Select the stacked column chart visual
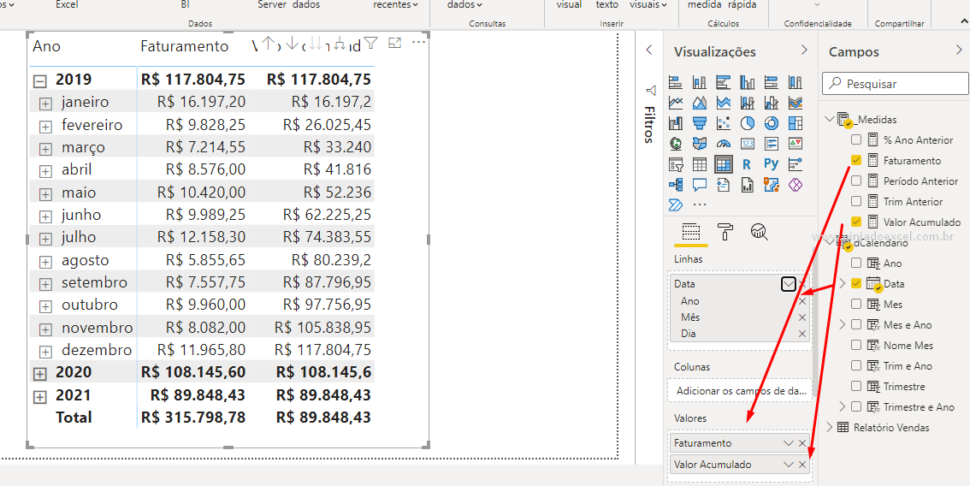Viewport: 970px width, 486px height. (700, 82)
